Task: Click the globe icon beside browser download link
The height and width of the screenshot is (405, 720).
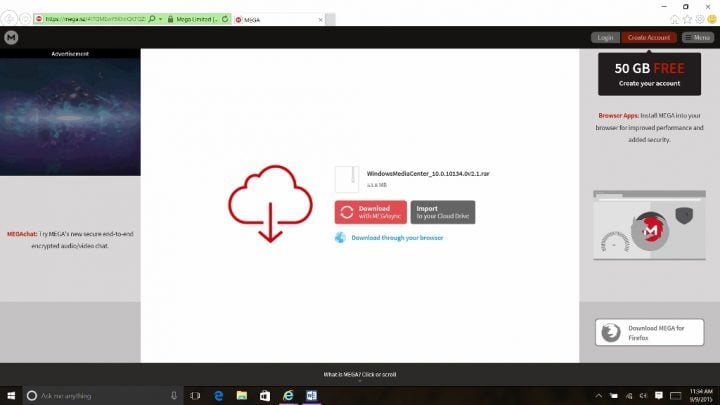Action: tap(340, 238)
